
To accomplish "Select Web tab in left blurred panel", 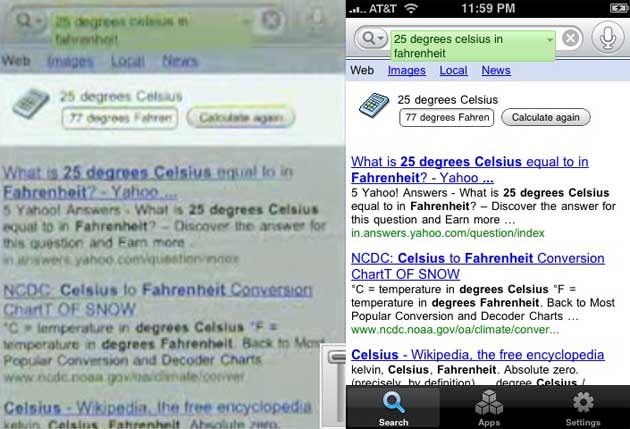I will [16, 61].
